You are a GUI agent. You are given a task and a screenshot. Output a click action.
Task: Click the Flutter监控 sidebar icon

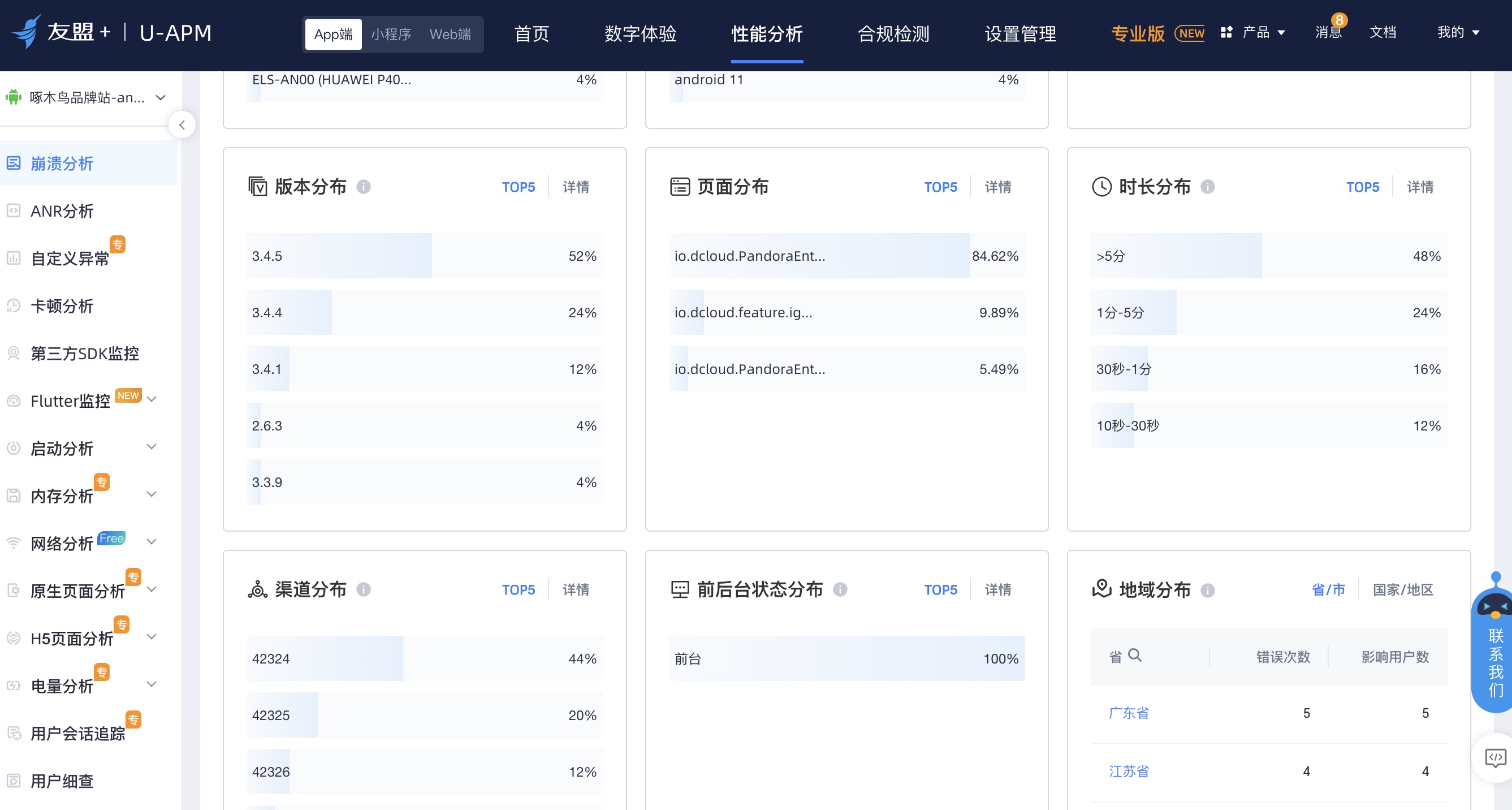point(14,401)
